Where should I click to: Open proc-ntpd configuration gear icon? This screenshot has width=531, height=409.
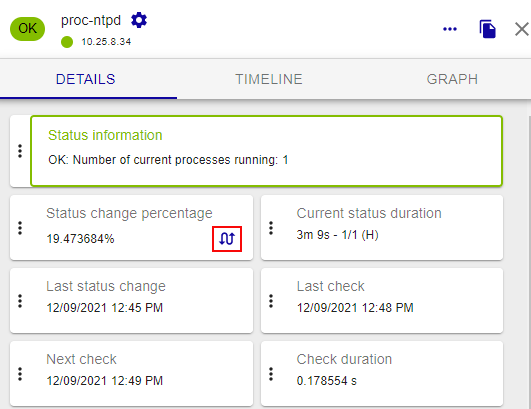pyautogui.click(x=139, y=20)
